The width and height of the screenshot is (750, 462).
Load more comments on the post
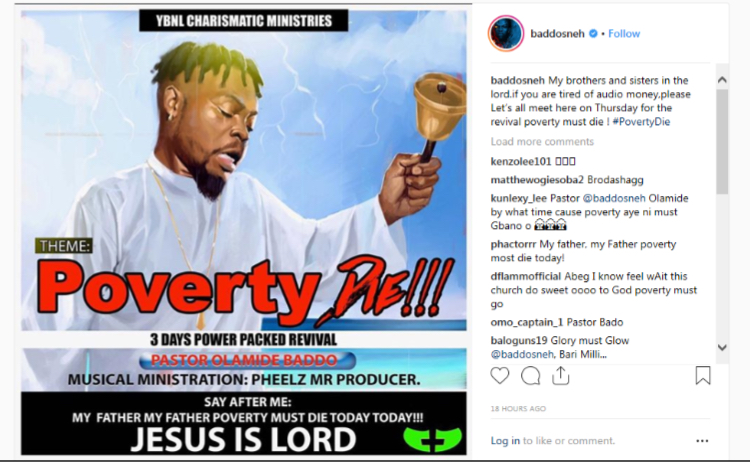(x=542, y=142)
